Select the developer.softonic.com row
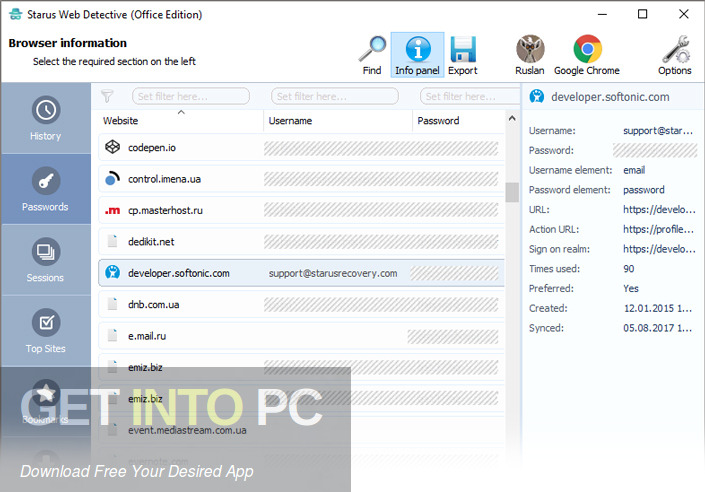This screenshot has width=705, height=492. click(x=301, y=273)
